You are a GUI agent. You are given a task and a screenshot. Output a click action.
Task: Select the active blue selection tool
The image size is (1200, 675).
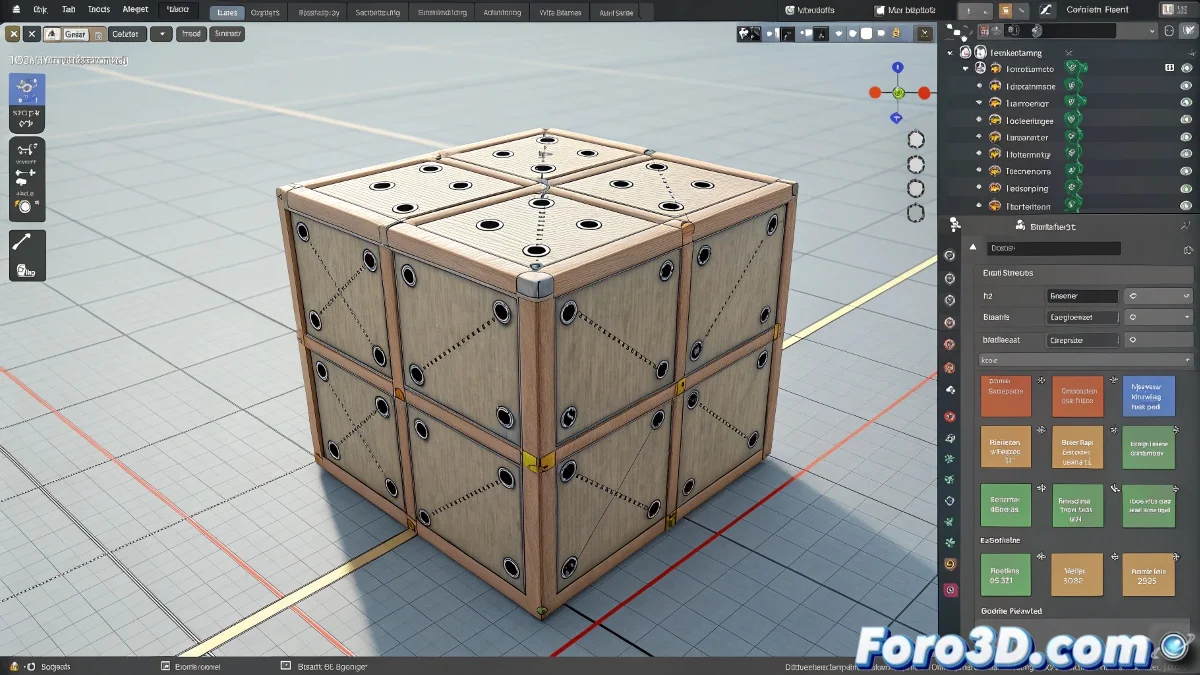tap(27, 89)
